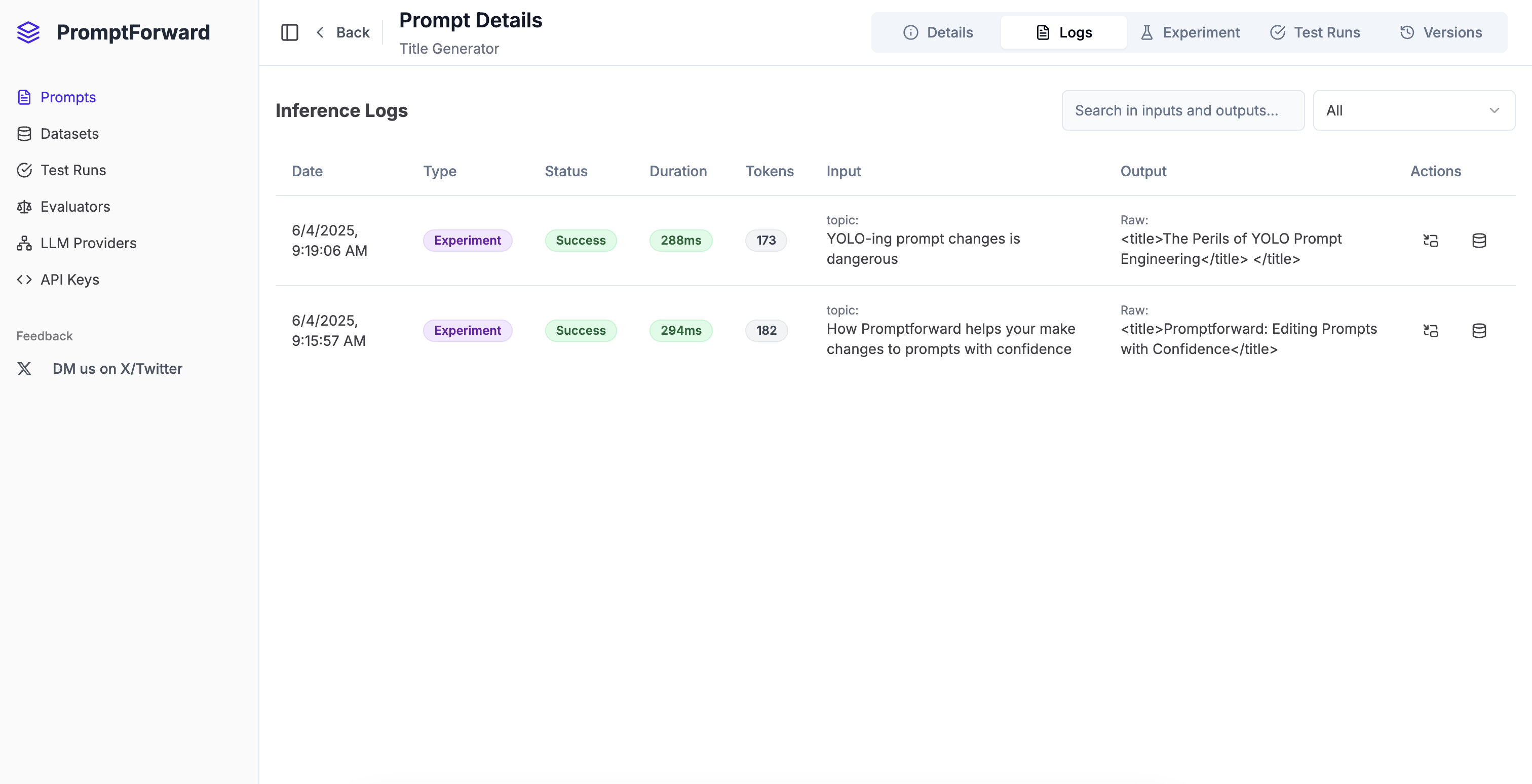The image size is (1532, 784).
Task: Open the replay action for the 9:15:57 log
Action: [x=1430, y=331]
